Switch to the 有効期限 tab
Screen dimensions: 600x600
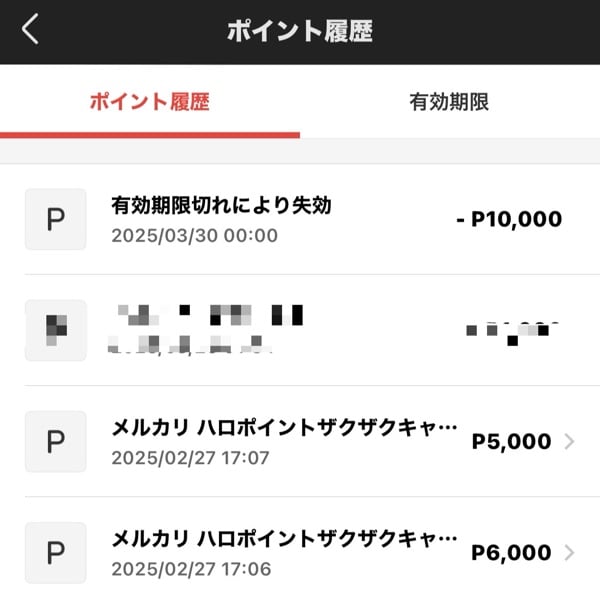[449, 102]
